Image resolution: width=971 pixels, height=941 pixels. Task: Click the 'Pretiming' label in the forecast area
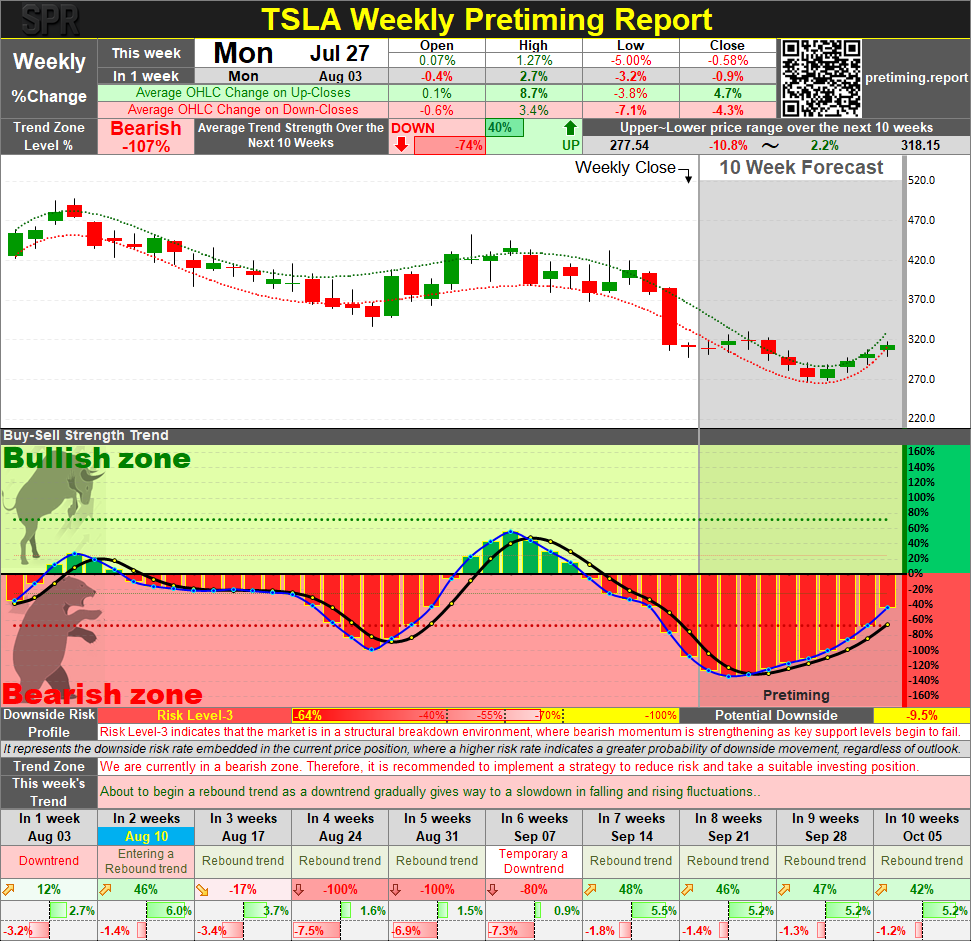796,695
